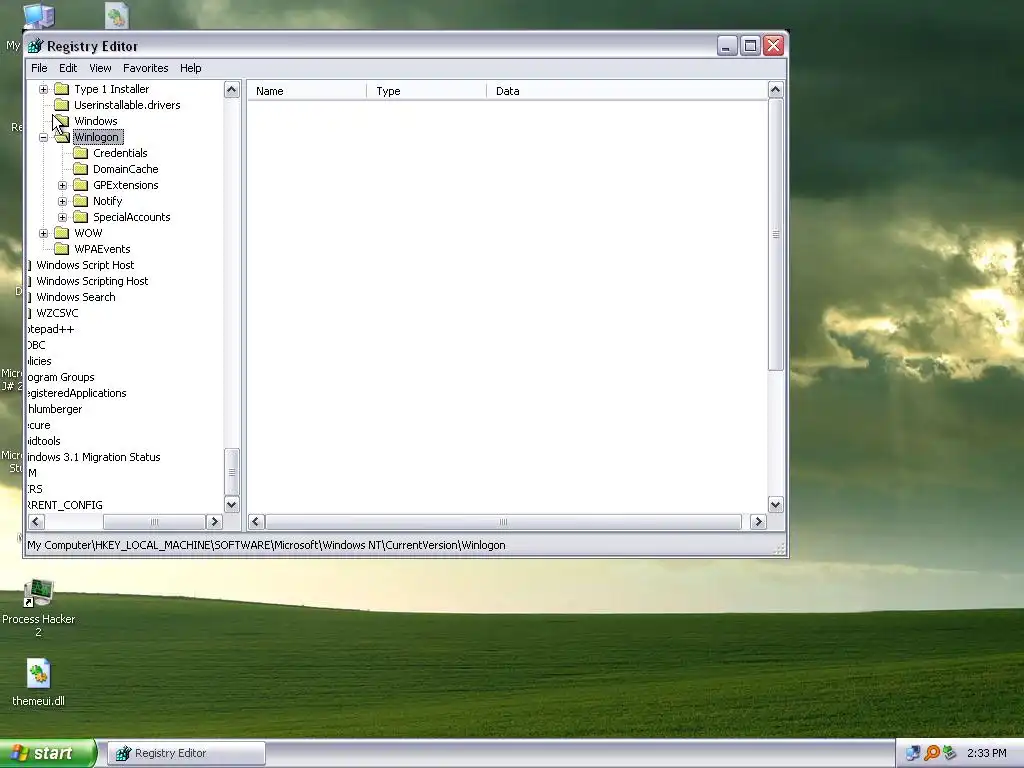Image resolution: width=1024 pixels, height=768 pixels.
Task: Select the Windows Script Host key
Action: click(85, 264)
